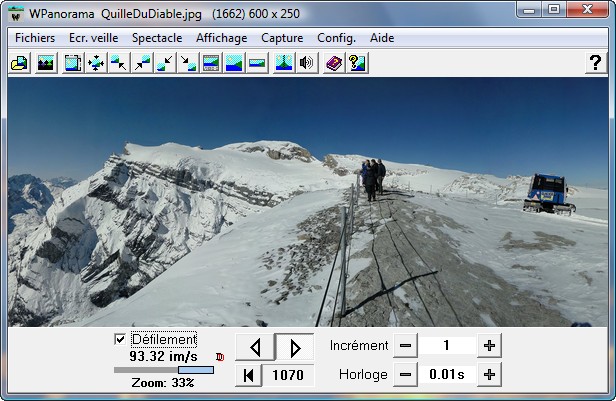Jump to panorama start button
This screenshot has height=401, width=616.
click(248, 375)
